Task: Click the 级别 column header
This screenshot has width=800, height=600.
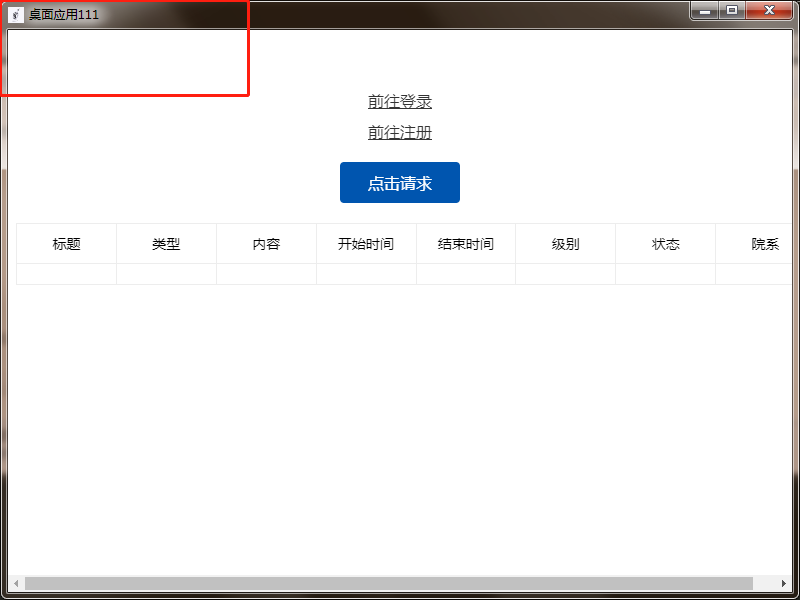Action: [565, 244]
